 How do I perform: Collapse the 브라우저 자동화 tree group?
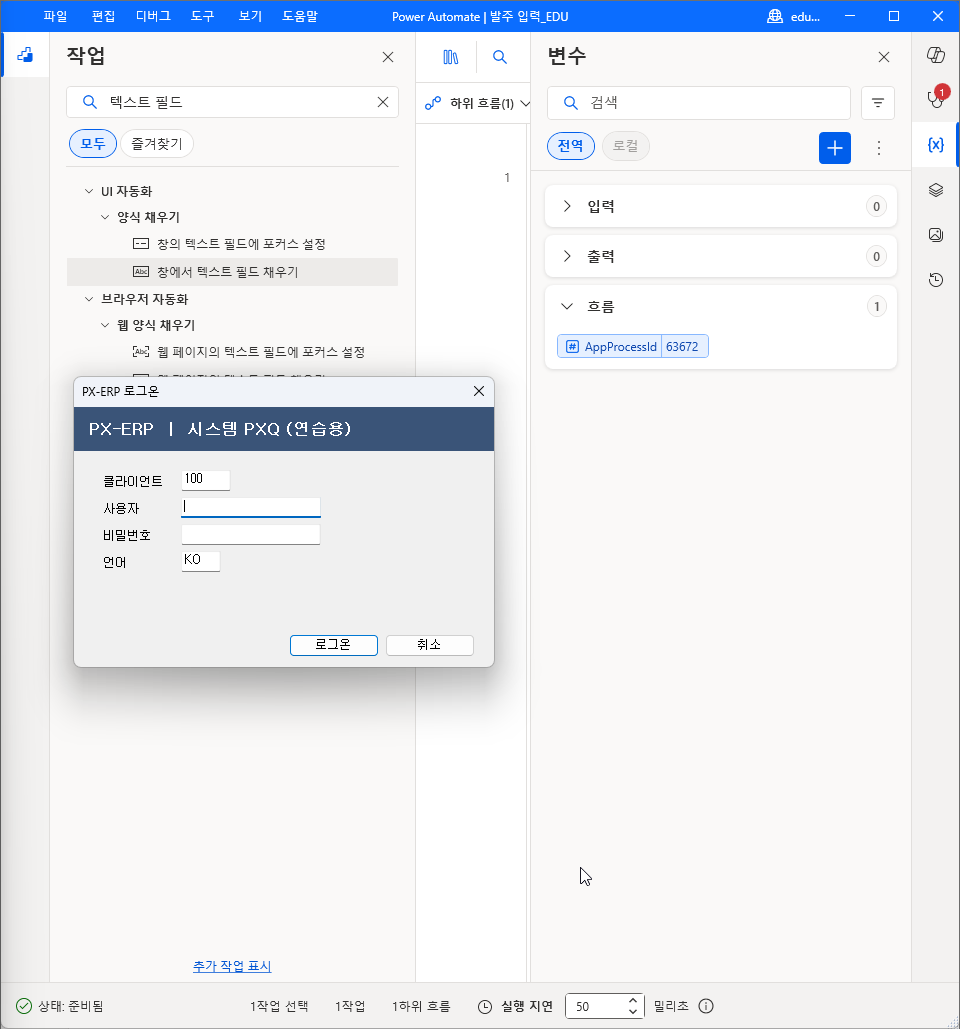(89, 299)
